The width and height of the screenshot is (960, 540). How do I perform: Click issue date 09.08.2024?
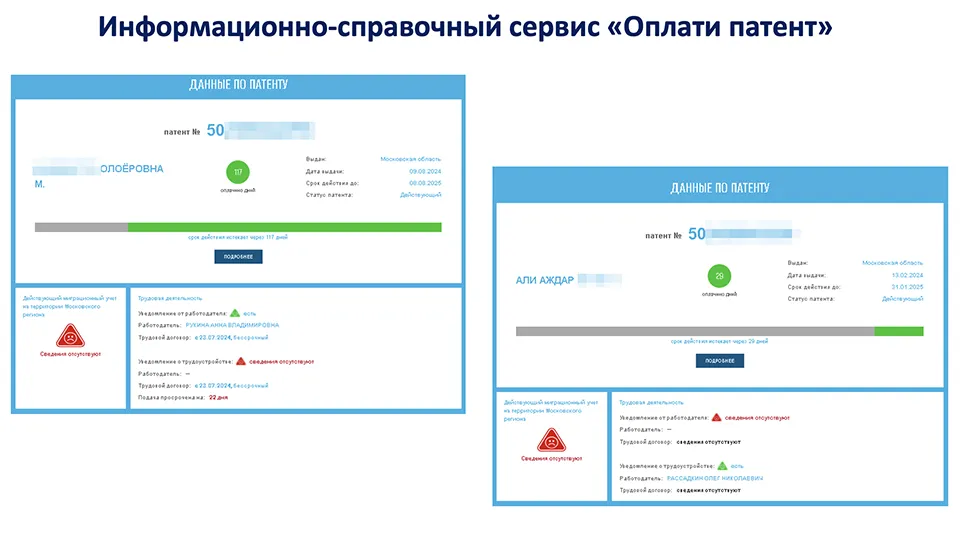pos(425,171)
